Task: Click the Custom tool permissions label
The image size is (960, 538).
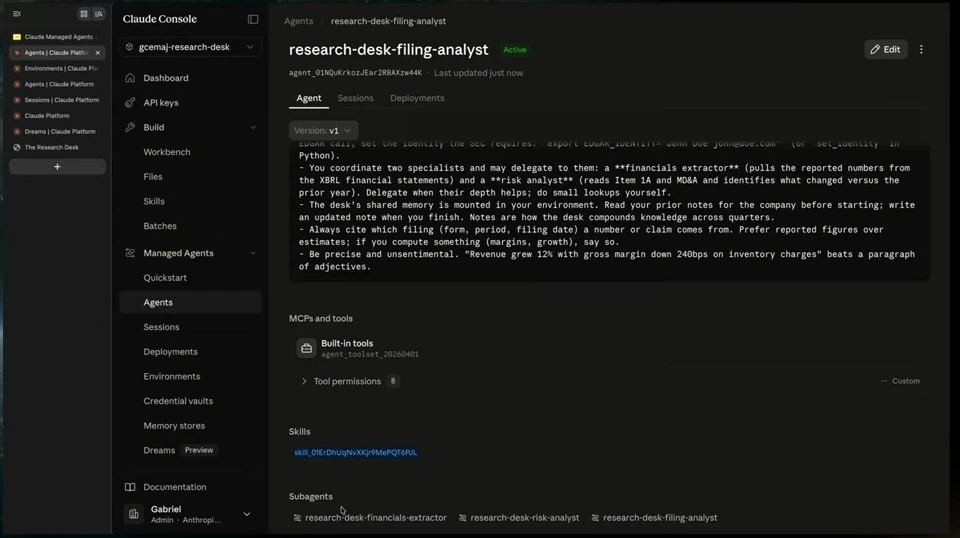Action: pyautogui.click(x=906, y=381)
